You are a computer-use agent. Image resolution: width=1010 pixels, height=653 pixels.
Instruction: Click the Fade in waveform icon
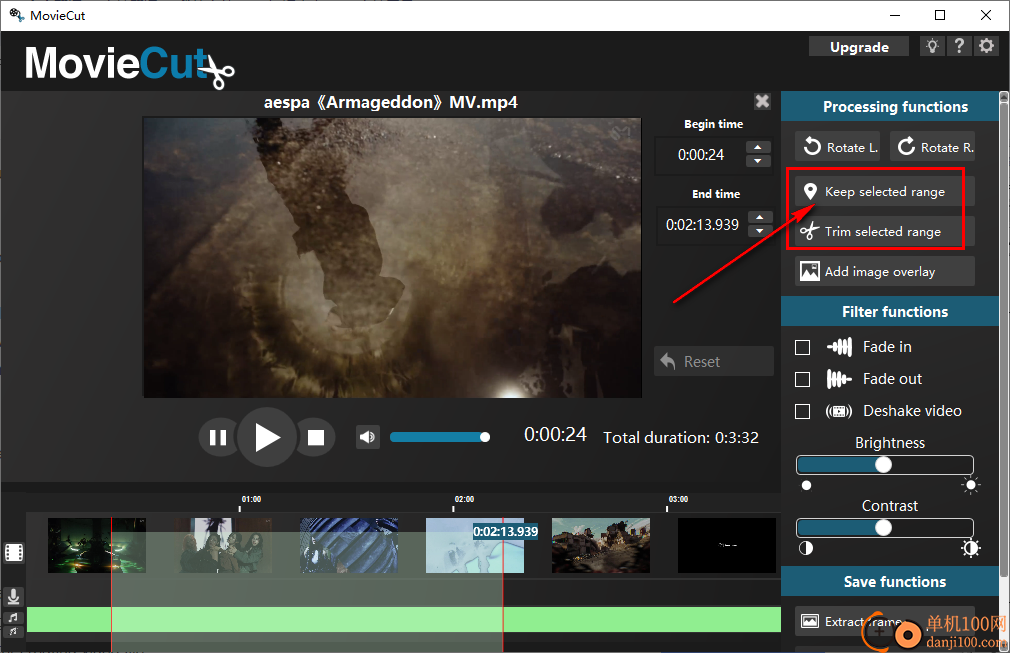click(x=839, y=347)
